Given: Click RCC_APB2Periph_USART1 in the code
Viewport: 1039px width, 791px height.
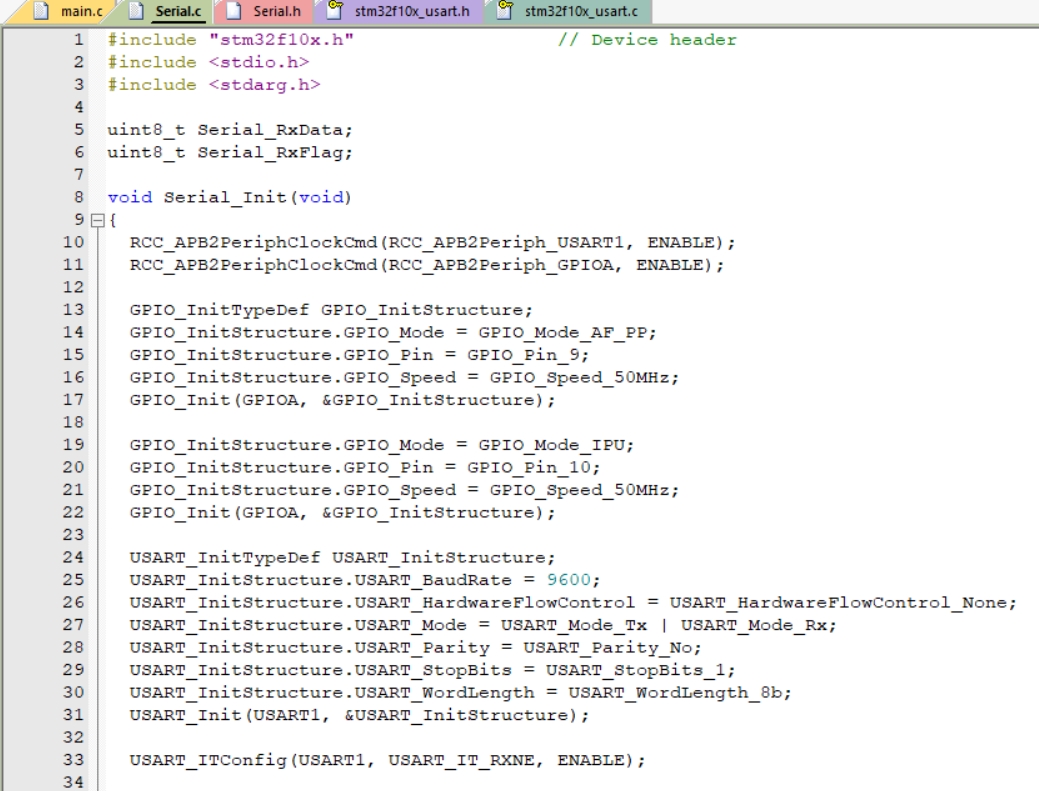Looking at the screenshot, I should click(x=506, y=242).
